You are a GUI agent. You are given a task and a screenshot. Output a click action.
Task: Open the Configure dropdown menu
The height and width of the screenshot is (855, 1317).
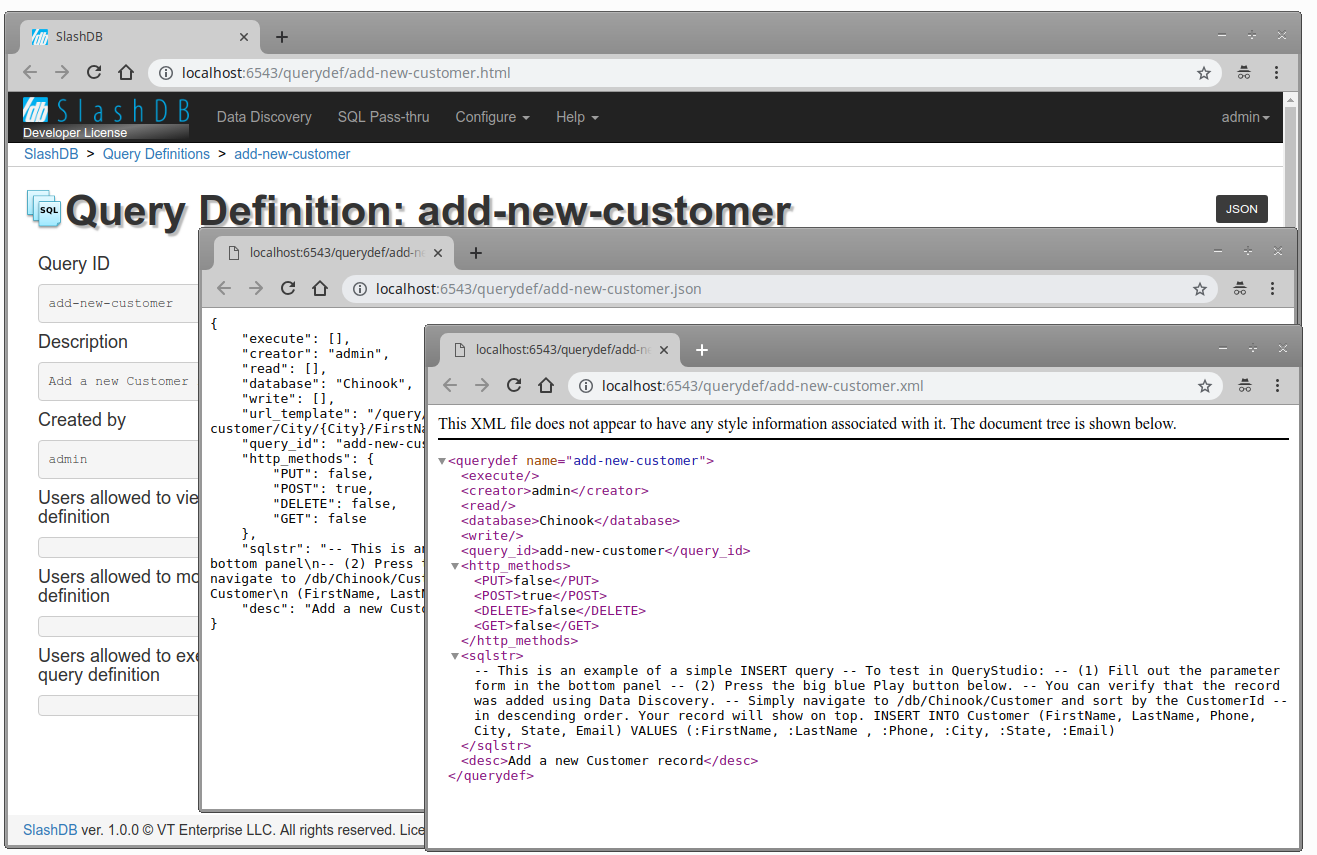(x=492, y=117)
